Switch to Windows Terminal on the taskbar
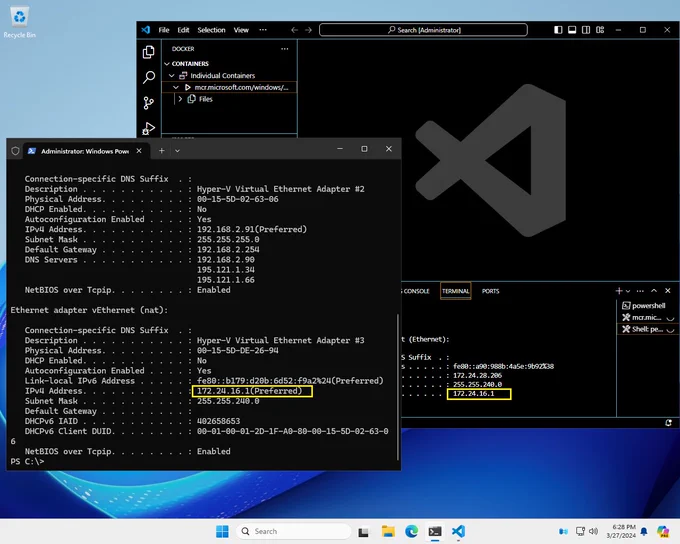The height and width of the screenshot is (544, 680). click(435, 531)
